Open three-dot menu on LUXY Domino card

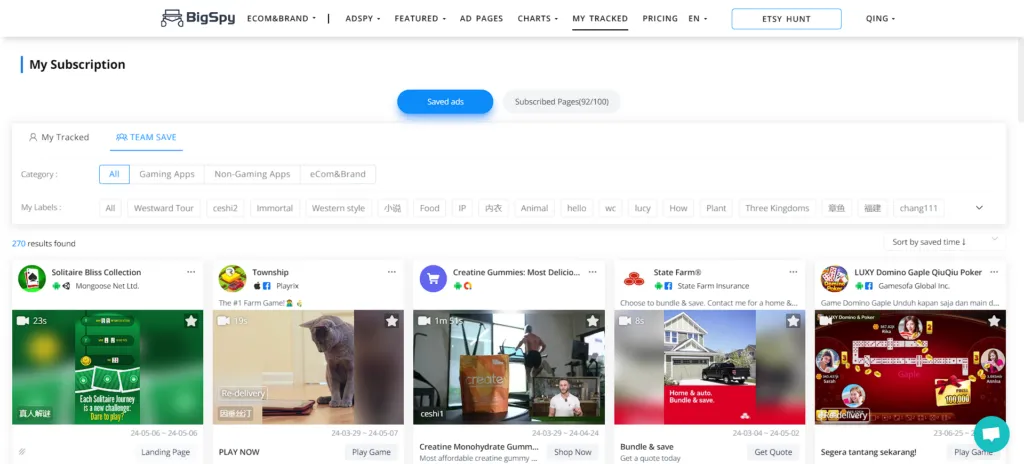click(x=994, y=272)
